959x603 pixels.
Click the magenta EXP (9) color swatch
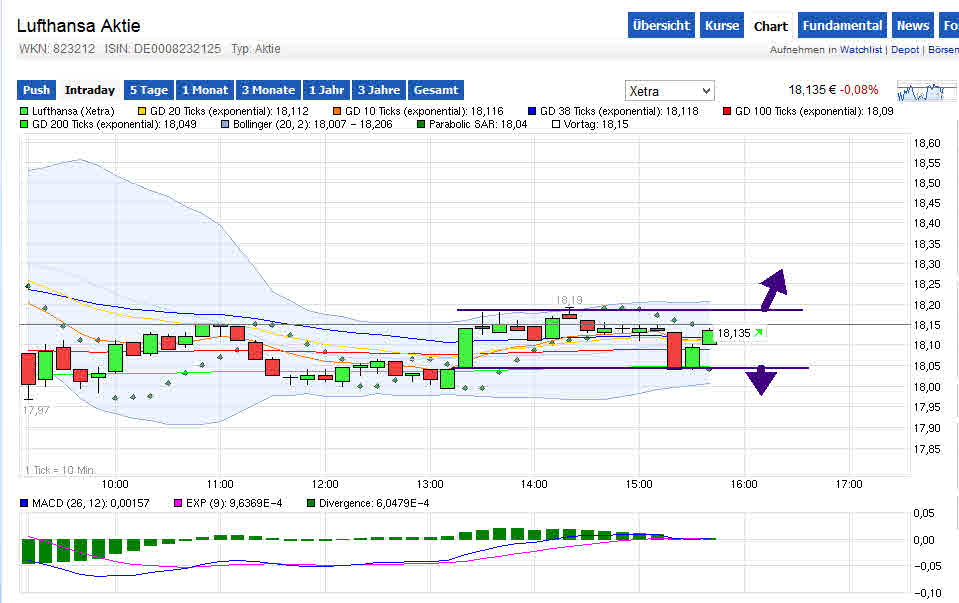click(x=178, y=503)
